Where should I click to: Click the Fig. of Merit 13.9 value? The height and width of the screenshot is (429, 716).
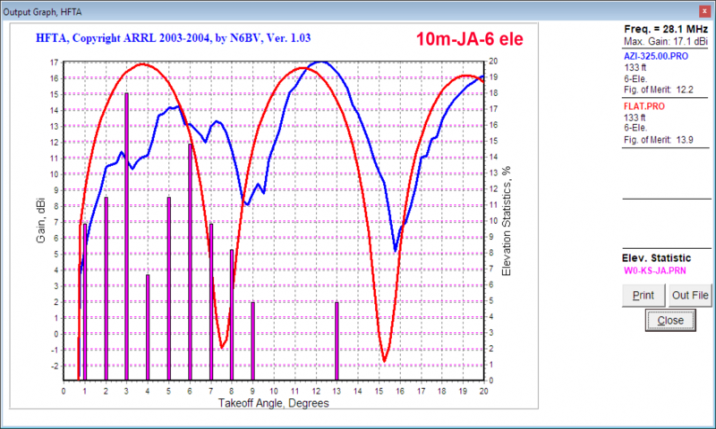coord(658,139)
